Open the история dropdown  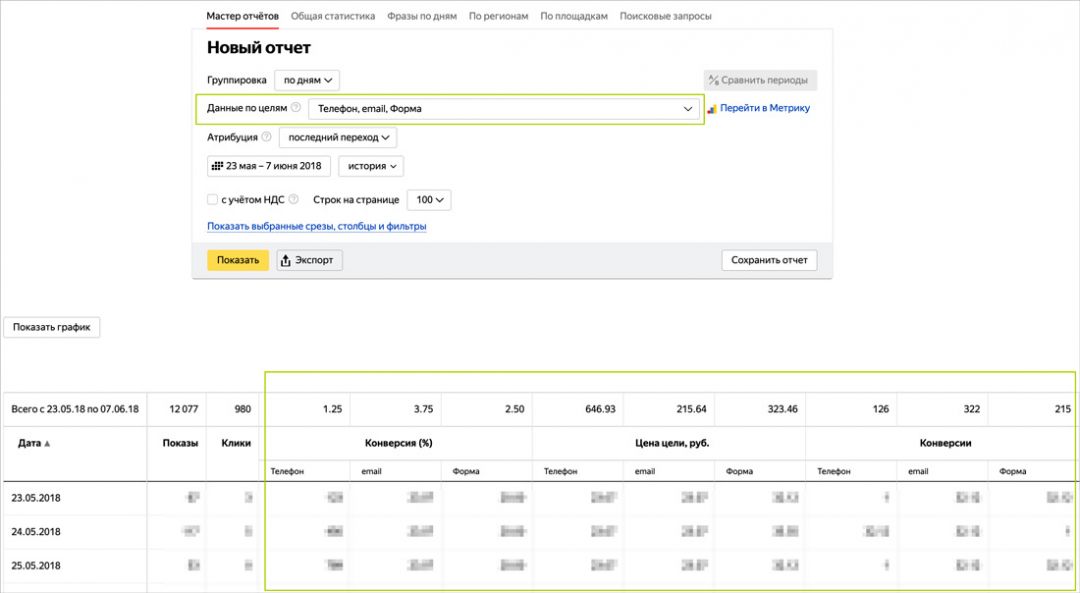[371, 166]
